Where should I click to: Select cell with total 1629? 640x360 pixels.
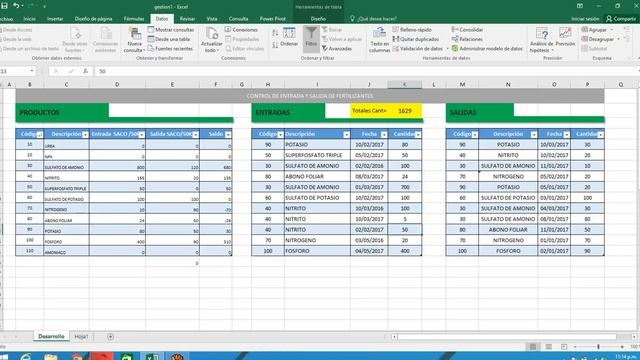point(405,111)
